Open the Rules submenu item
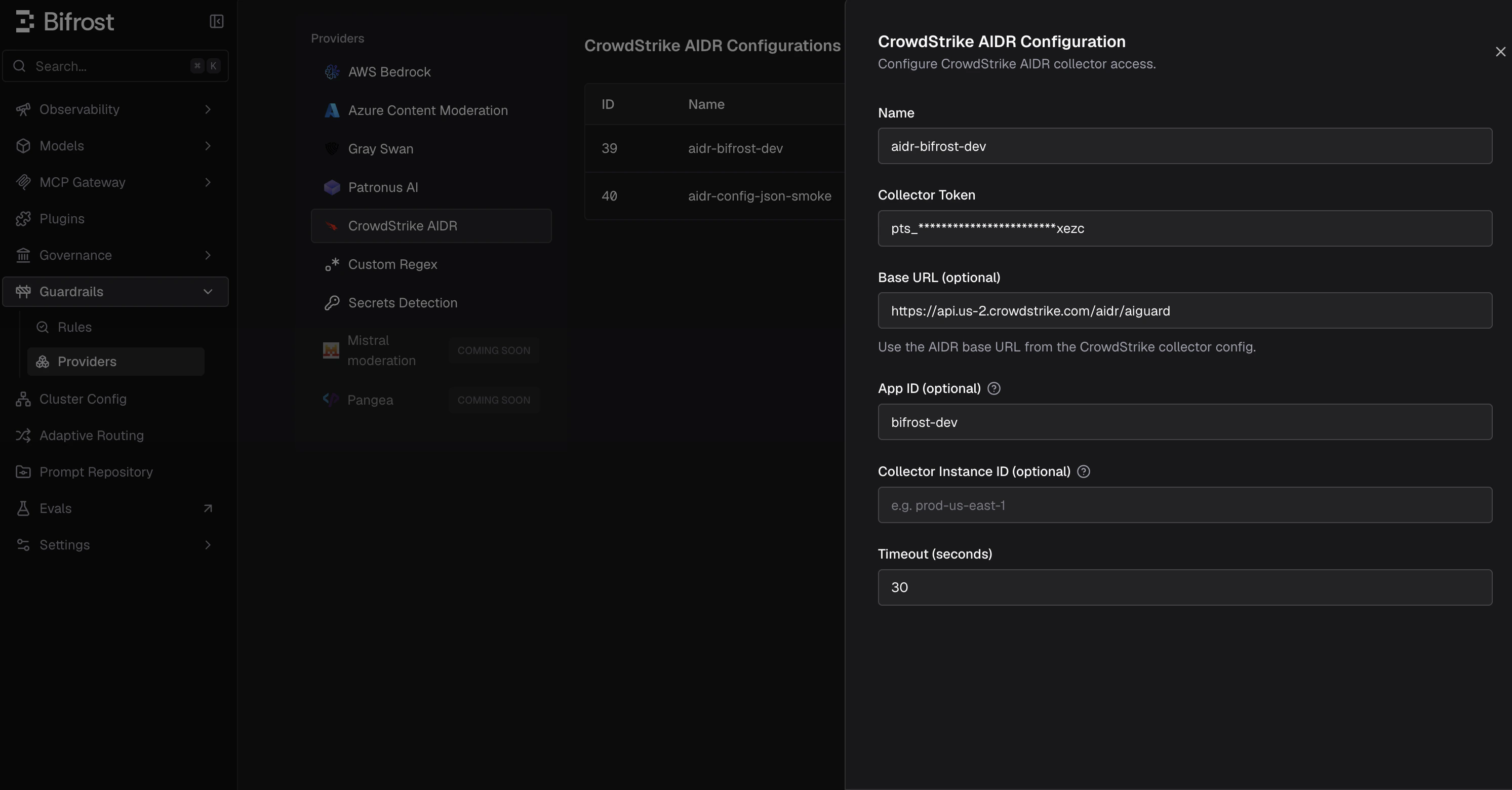 115,327
